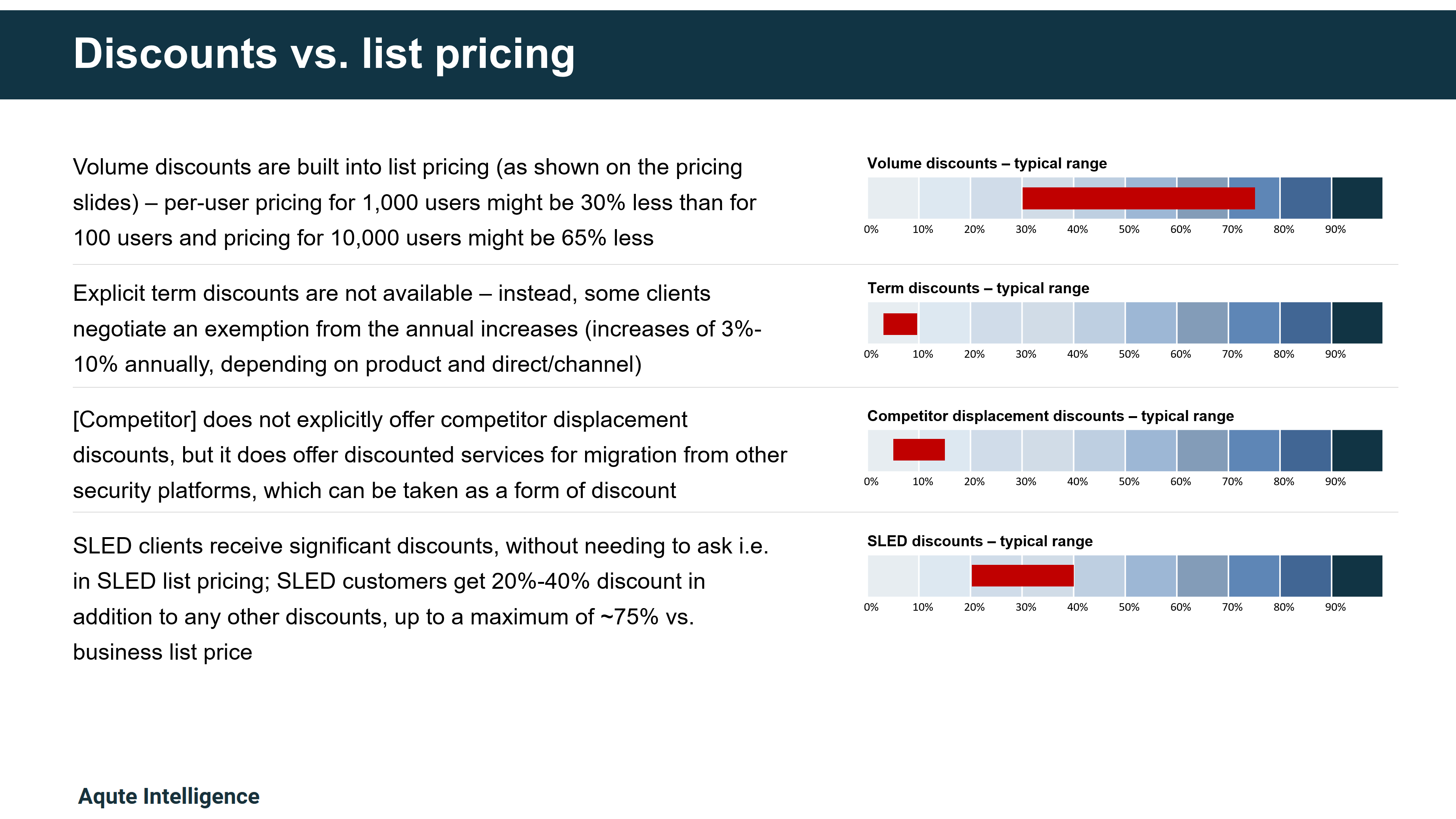Select the "SLED discounts – typical range" heading

pyautogui.click(x=979, y=541)
